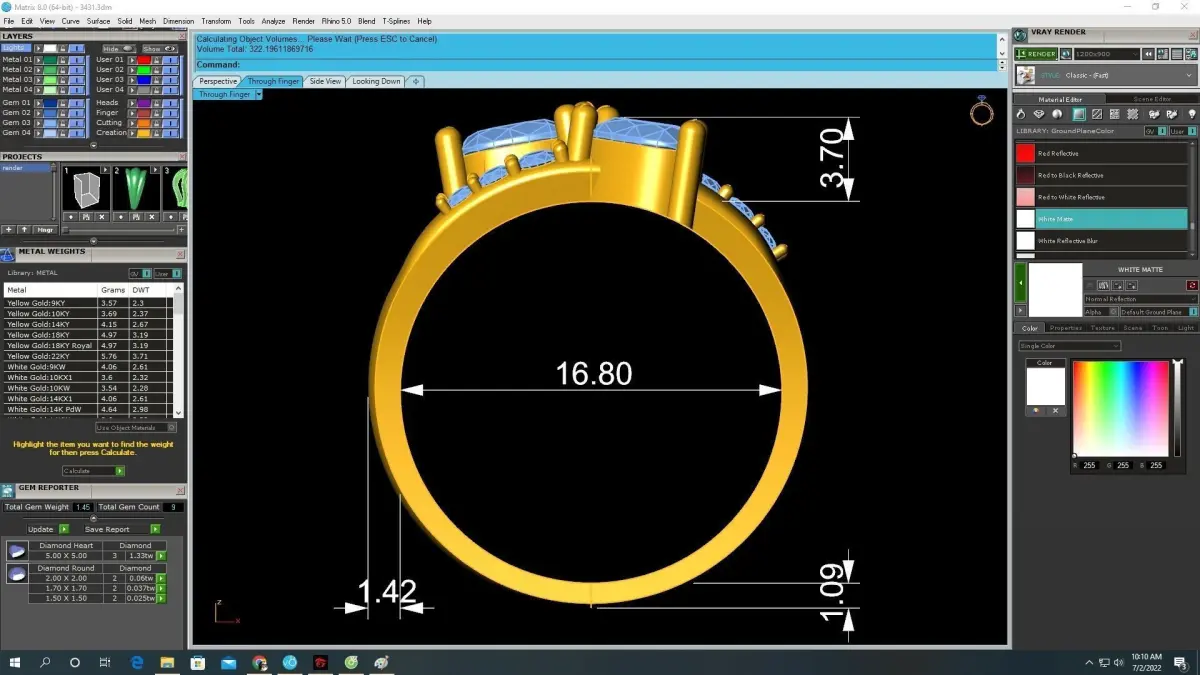1200x675 pixels.
Task: Choose the Red Reflective material
Action: (1103, 153)
